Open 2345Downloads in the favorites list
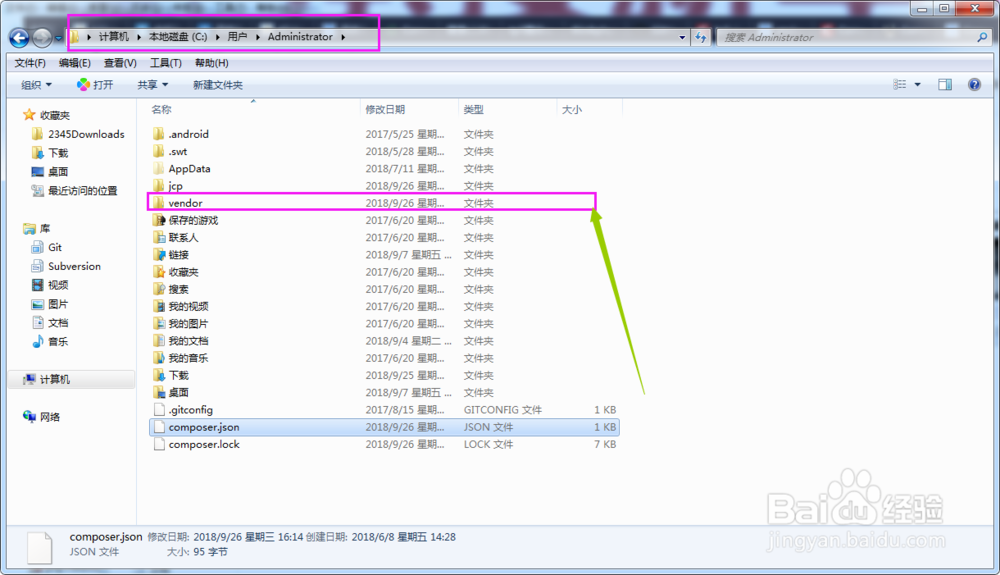1000x575 pixels. 86,134
